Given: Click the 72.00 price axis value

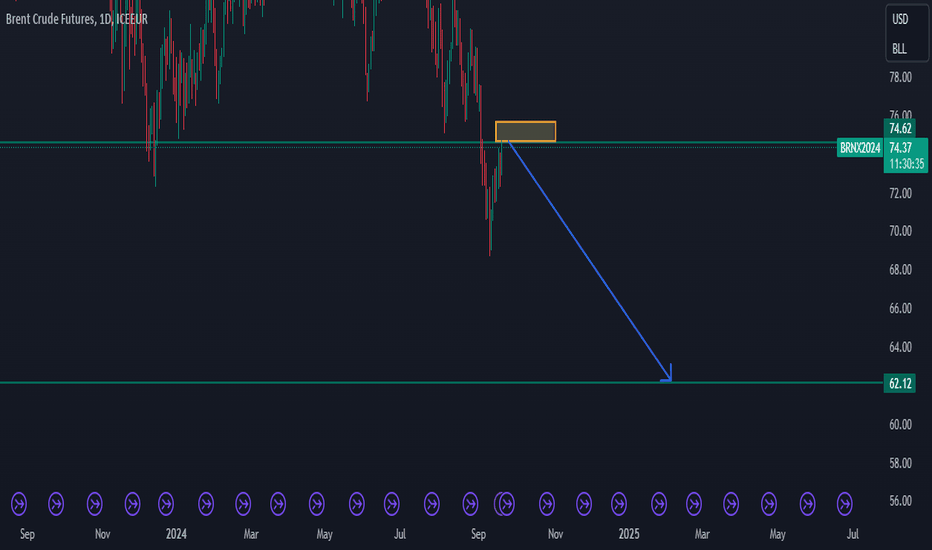Looking at the screenshot, I should coord(900,193).
